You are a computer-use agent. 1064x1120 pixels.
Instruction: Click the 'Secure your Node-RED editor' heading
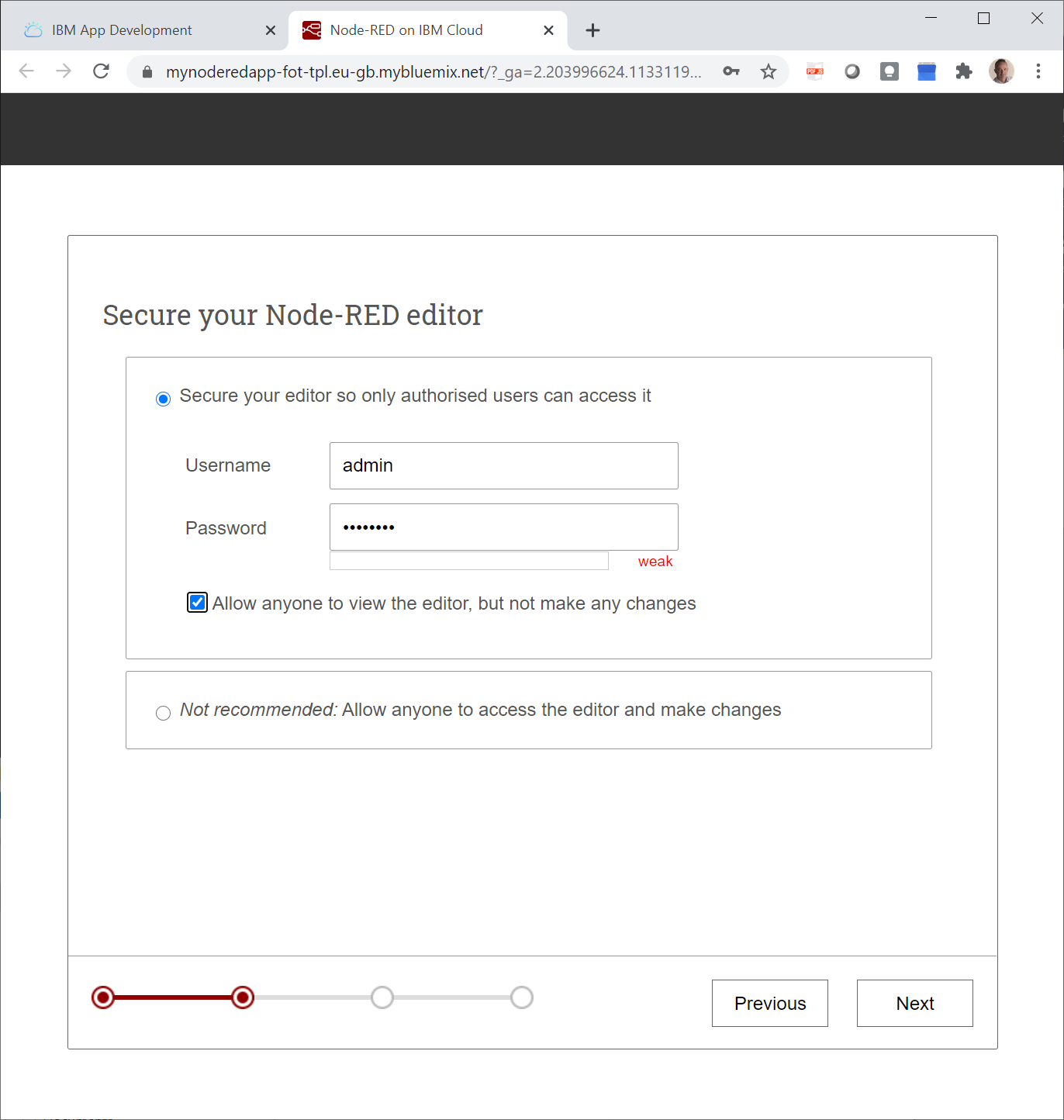tap(293, 315)
